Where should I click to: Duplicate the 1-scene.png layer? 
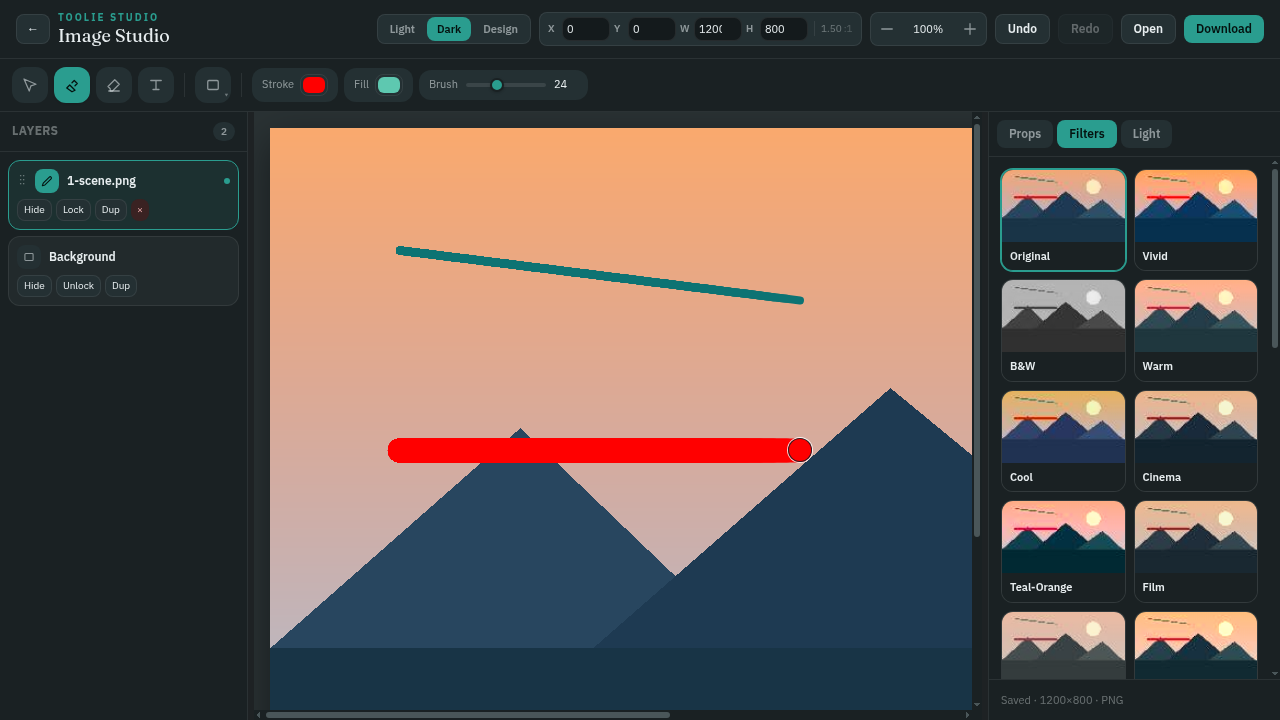pyautogui.click(x=111, y=210)
